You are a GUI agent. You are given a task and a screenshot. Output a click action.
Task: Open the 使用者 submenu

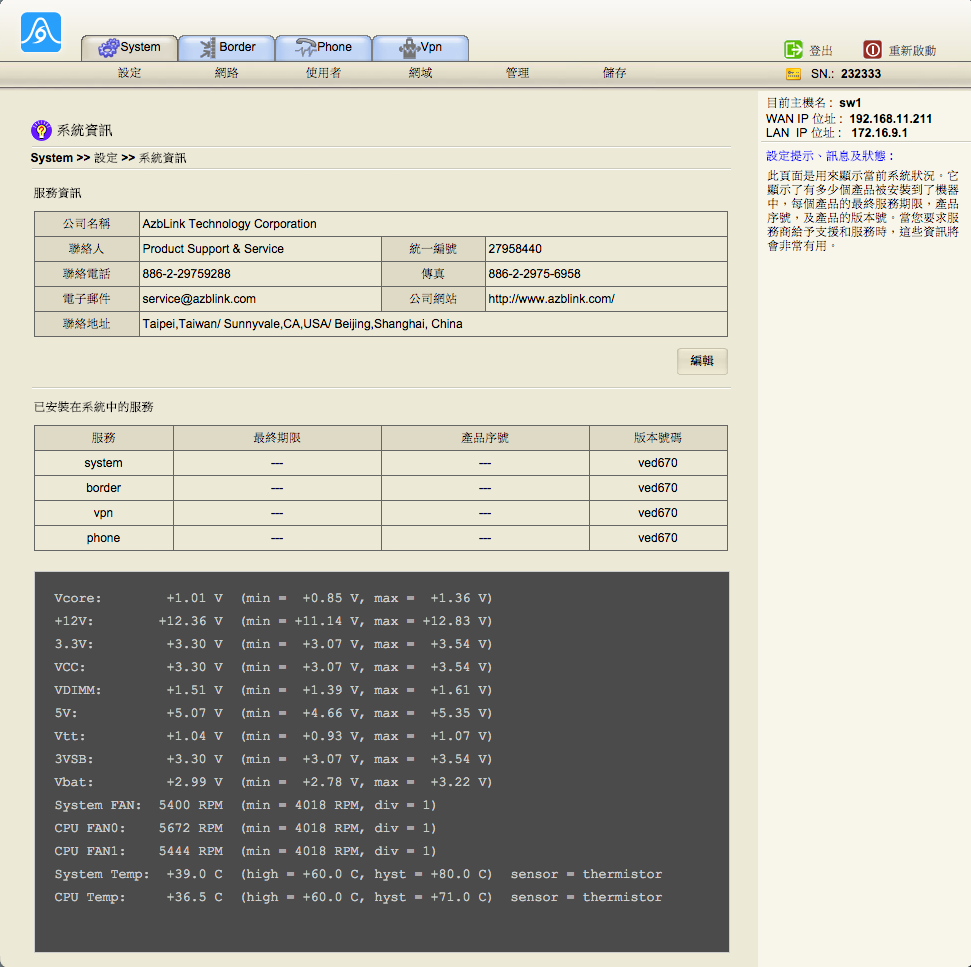(324, 73)
